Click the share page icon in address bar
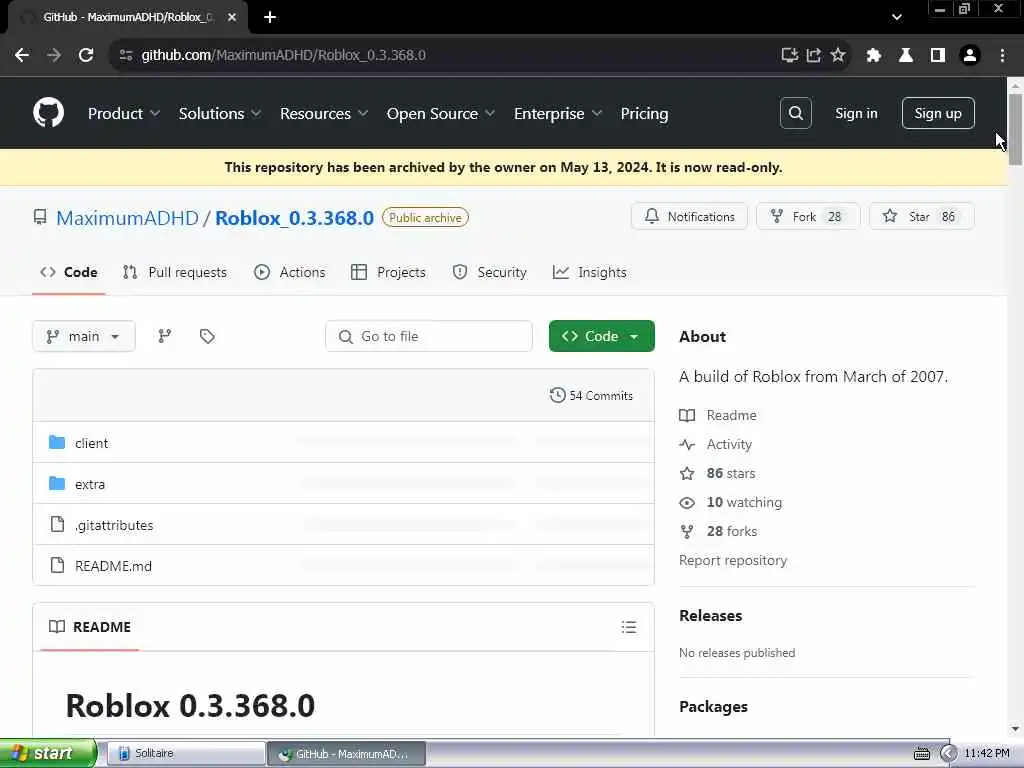Image resolution: width=1024 pixels, height=768 pixels. [x=814, y=55]
